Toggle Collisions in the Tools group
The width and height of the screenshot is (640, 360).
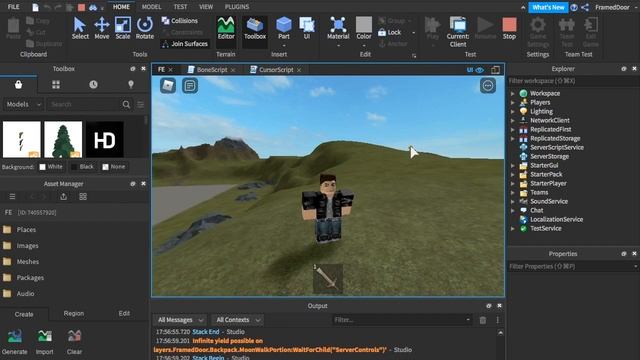coord(180,20)
